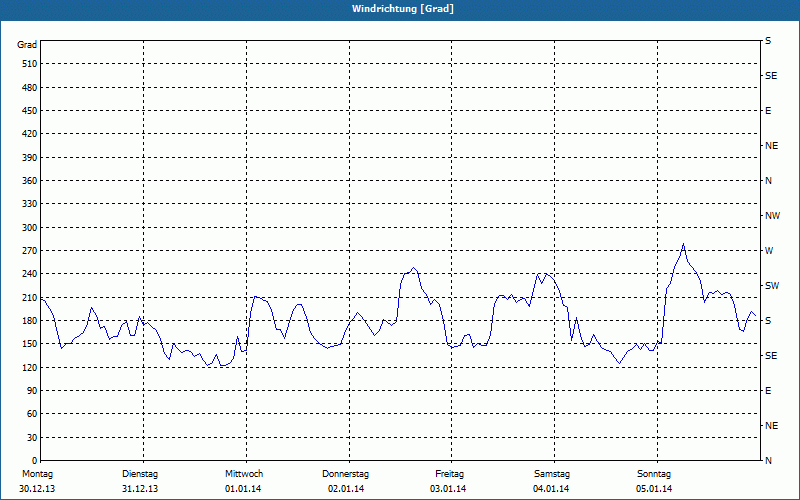Click the date 03.01.14
800x500 pixels.
tap(448, 489)
